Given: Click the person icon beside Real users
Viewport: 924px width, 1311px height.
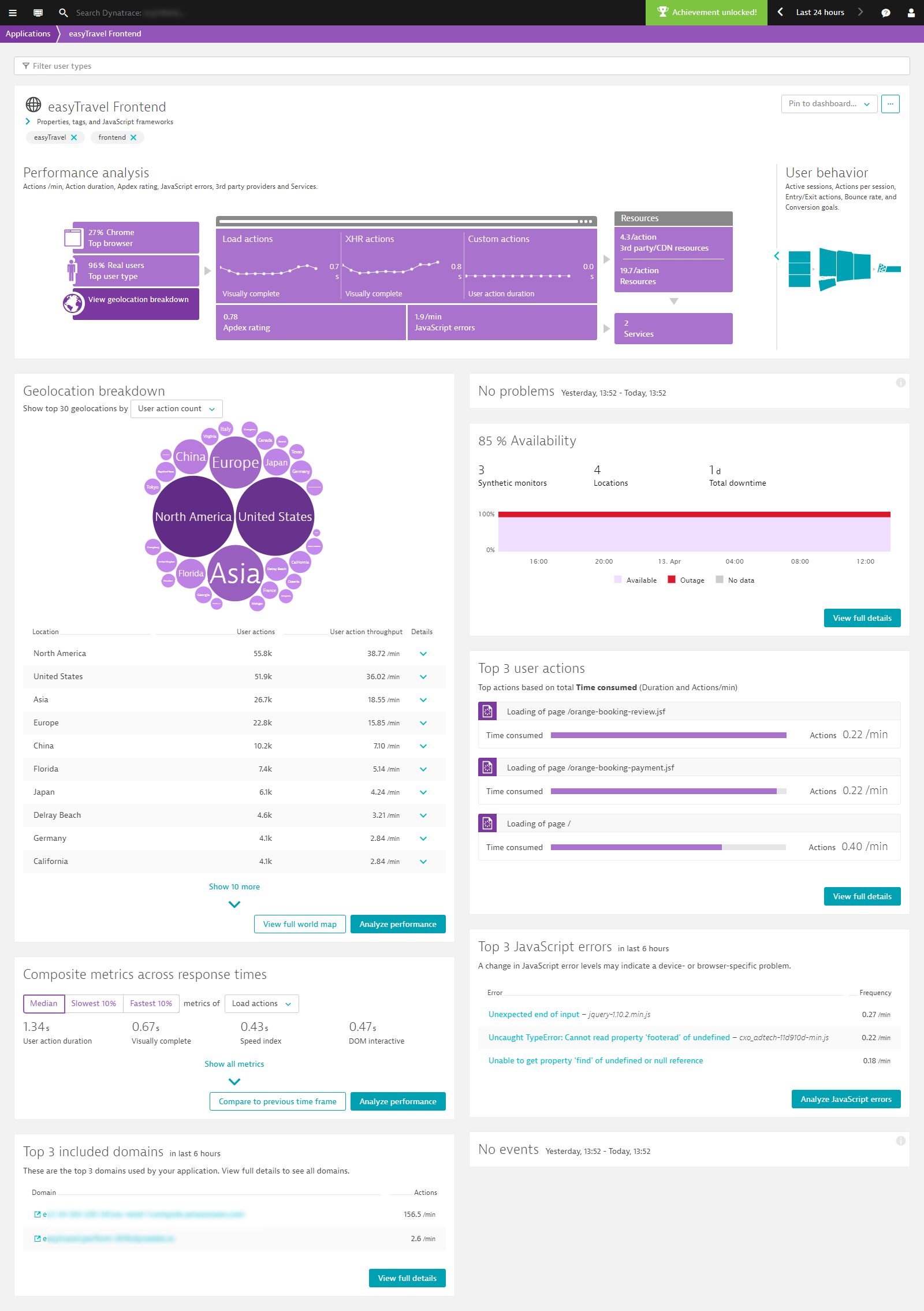Looking at the screenshot, I should click(x=72, y=270).
